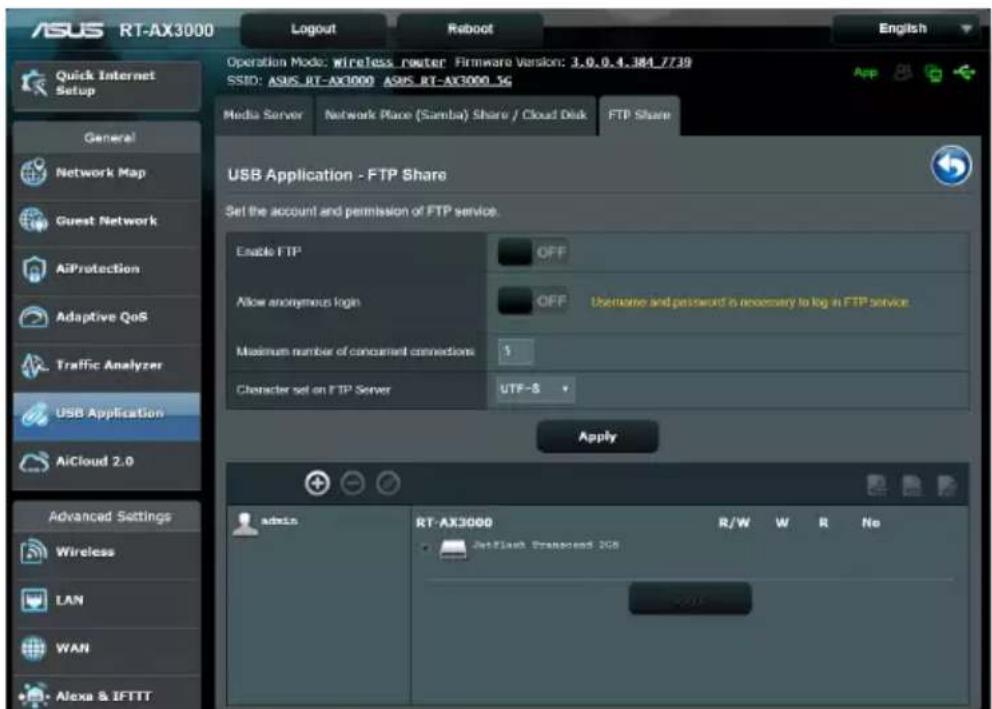Toggle the Enable FTP switch
This screenshot has height=709, width=992.
[x=532, y=252]
